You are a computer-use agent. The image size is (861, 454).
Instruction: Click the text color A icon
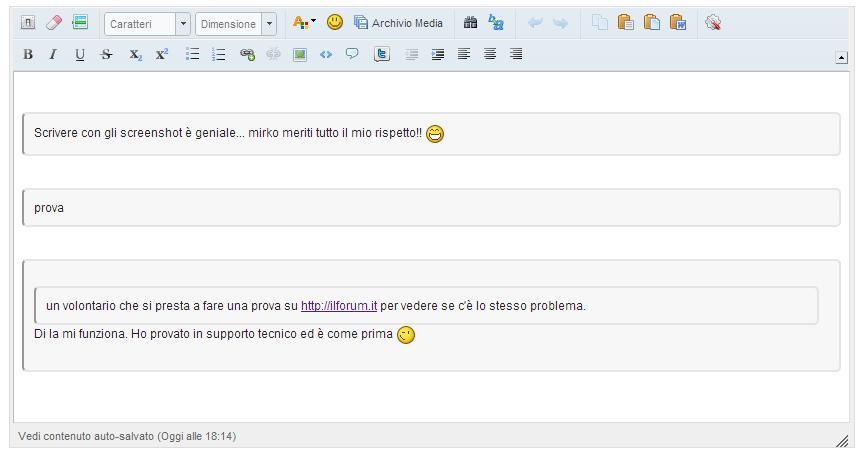tap(300, 23)
